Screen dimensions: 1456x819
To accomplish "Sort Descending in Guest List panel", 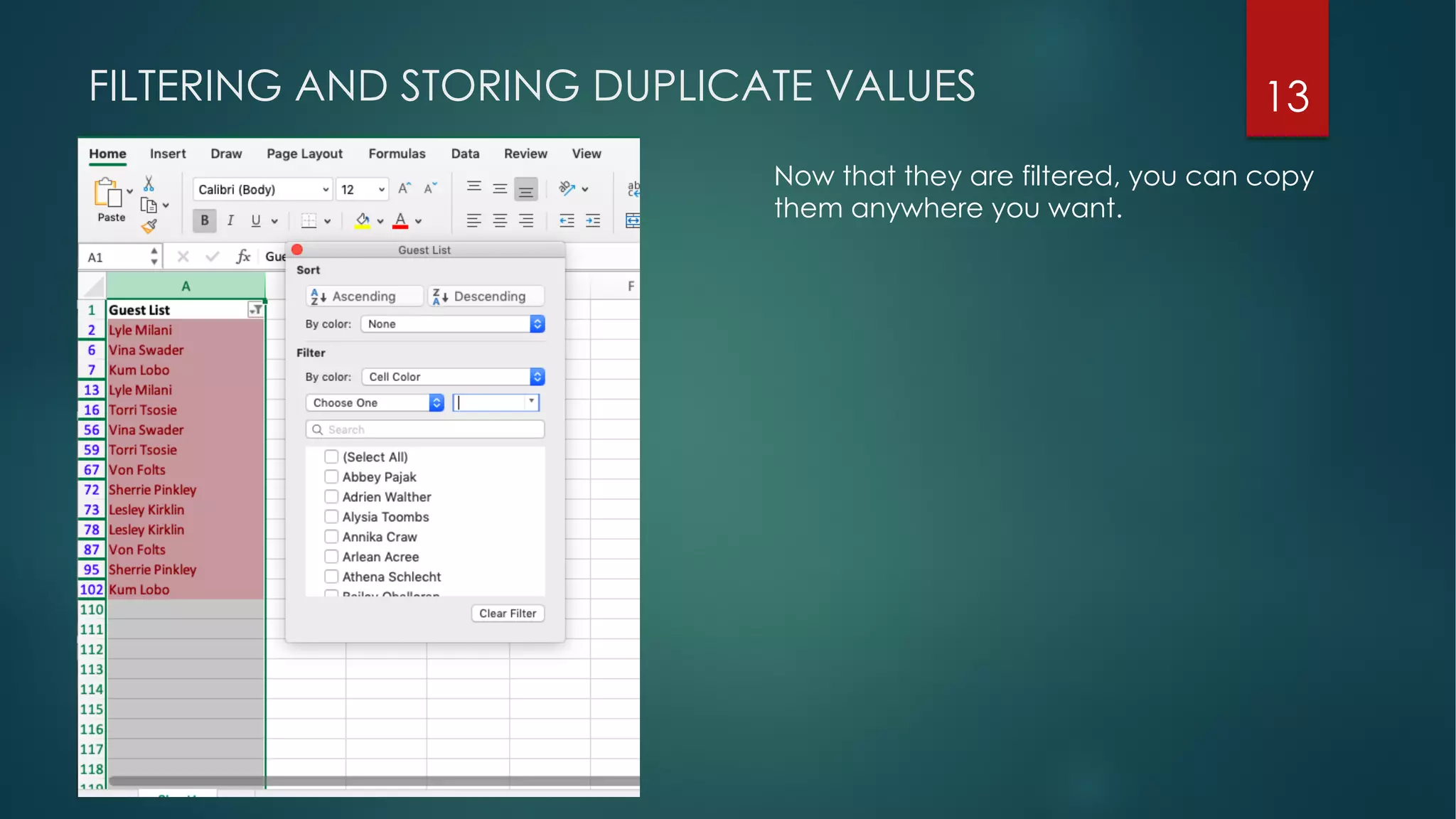I will (486, 296).
